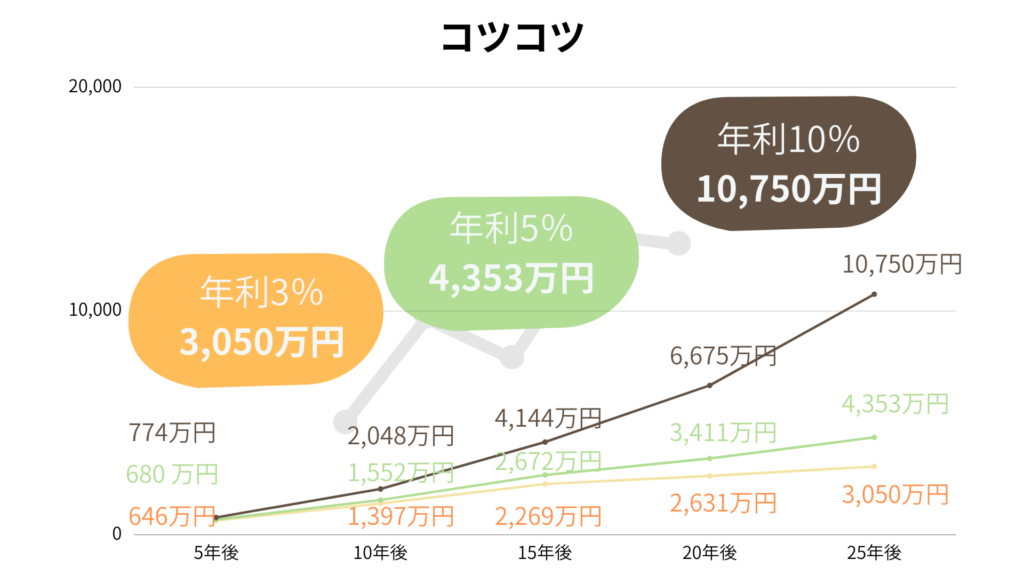Select the 20年後 axis label
Screen dimensions: 1024x576
pyautogui.click(x=710, y=553)
